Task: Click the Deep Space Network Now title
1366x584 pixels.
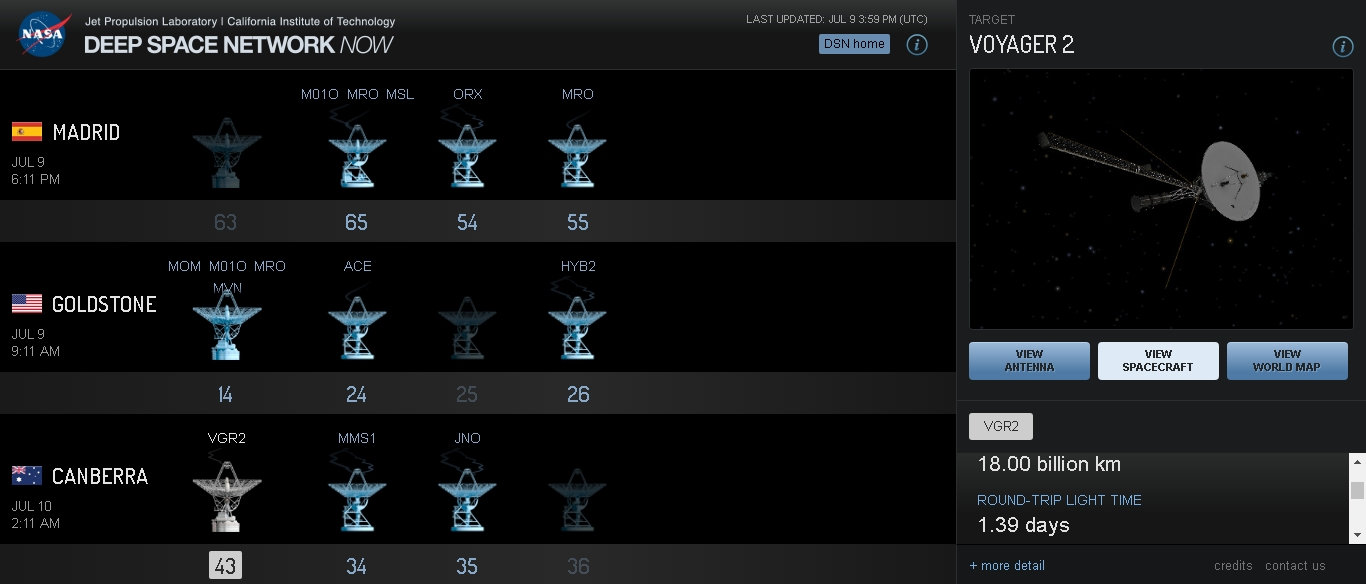Action: pyautogui.click(x=238, y=44)
